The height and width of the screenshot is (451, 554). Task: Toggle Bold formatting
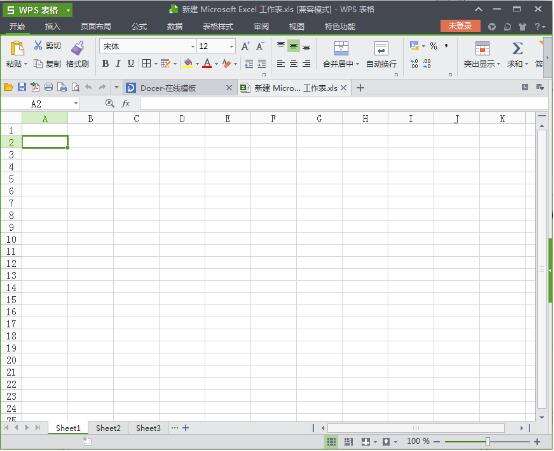[105, 64]
